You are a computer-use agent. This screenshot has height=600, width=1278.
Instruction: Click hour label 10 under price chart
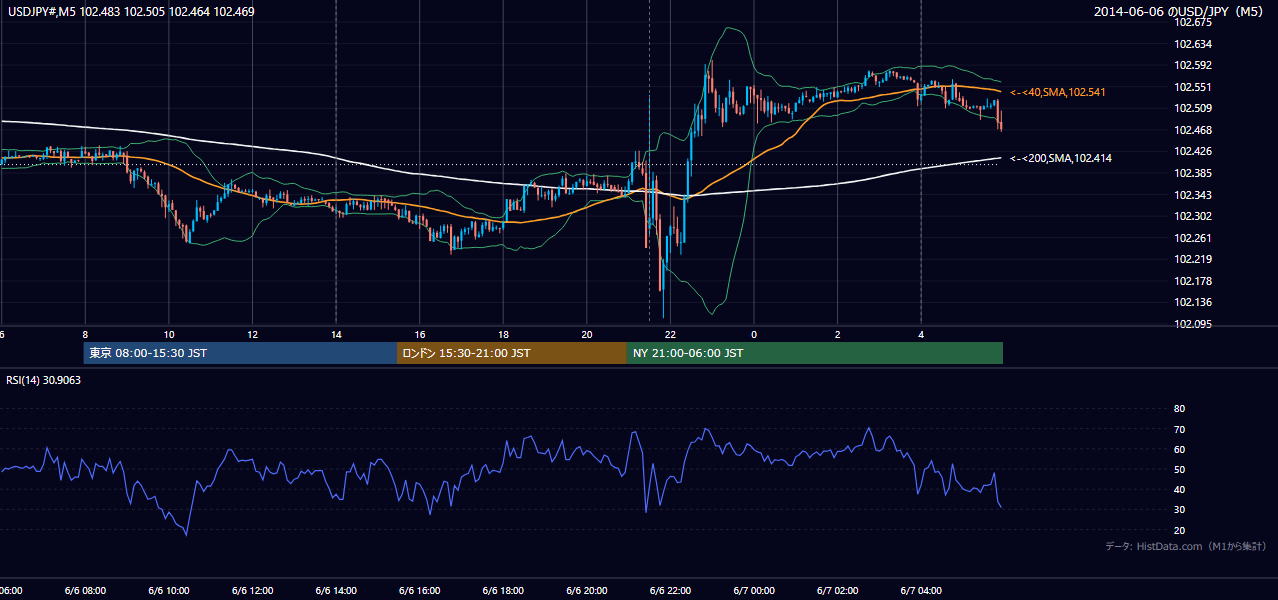[x=169, y=335]
